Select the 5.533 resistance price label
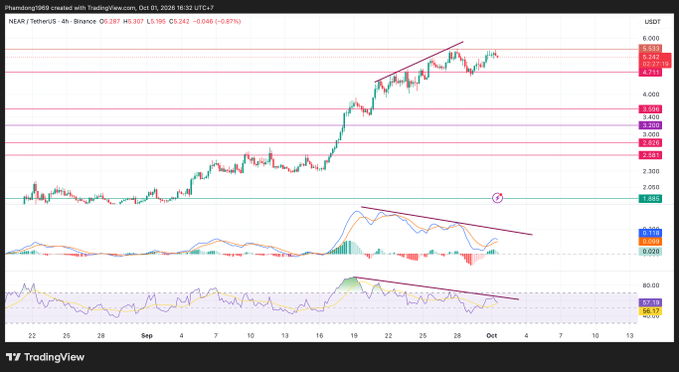679x372 pixels. [650, 49]
